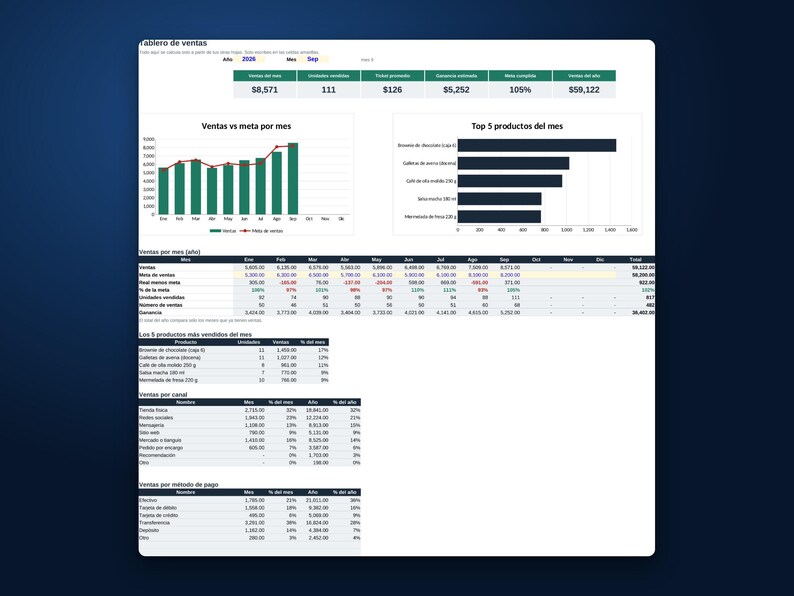Viewport: 794px width, 596px height.
Task: Select the yellow Año cell showing 2026
Action: [249, 59]
